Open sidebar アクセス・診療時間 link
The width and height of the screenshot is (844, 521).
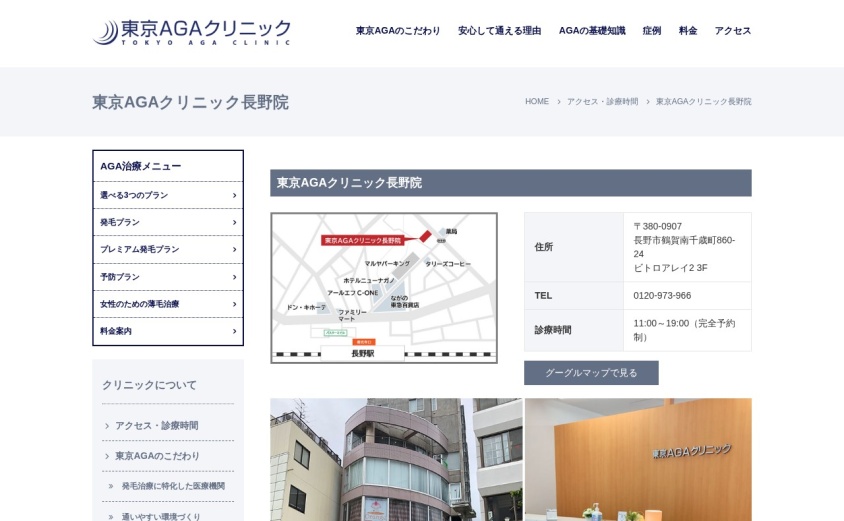pos(156,426)
